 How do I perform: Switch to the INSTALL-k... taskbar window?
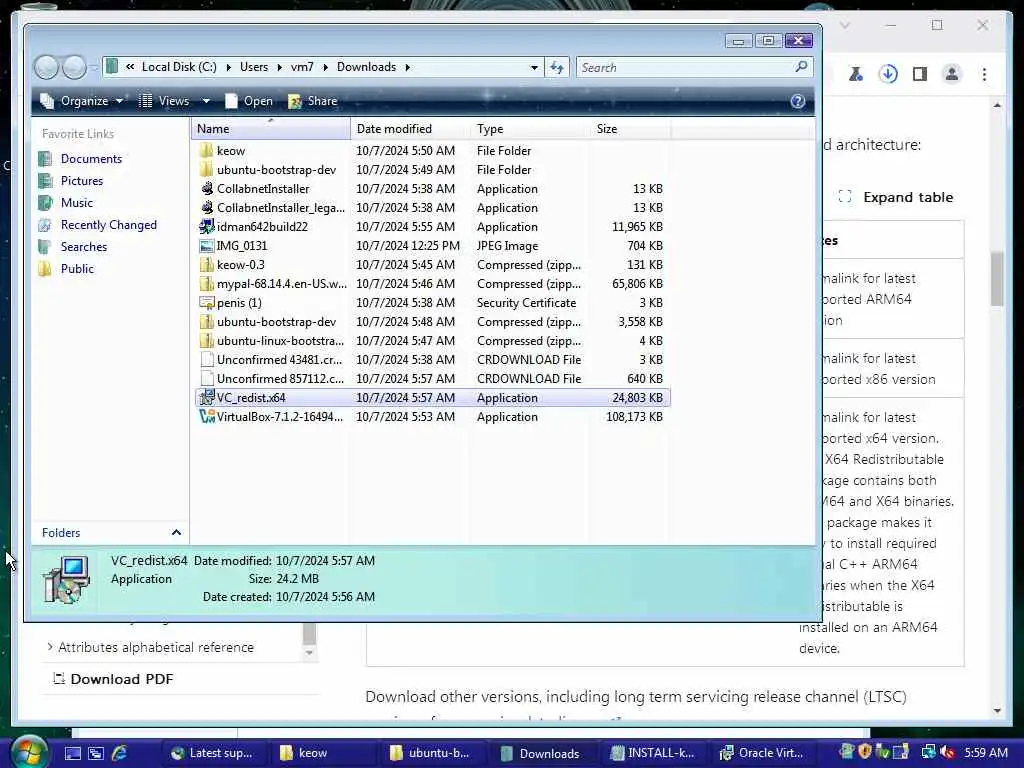(x=653, y=754)
